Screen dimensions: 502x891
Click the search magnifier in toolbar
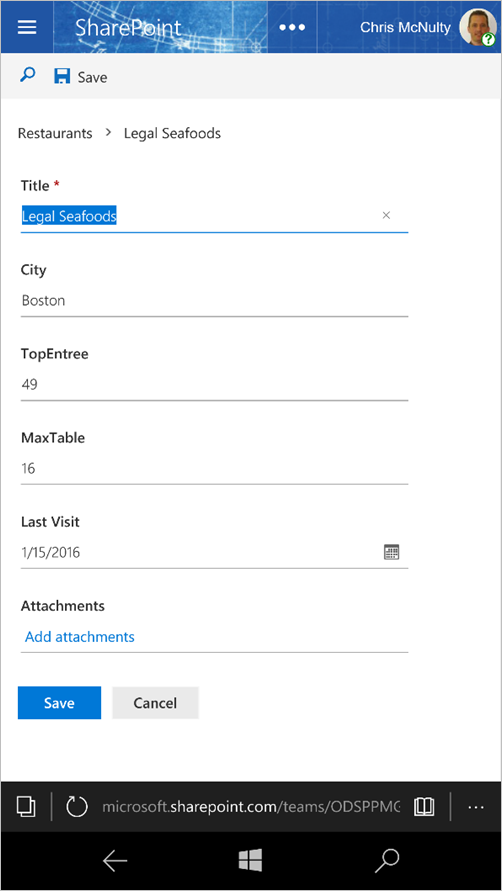pos(27,75)
